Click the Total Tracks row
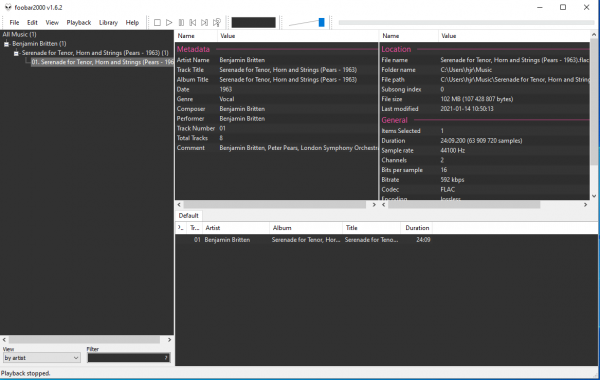The width and height of the screenshot is (600, 380). 276,138
